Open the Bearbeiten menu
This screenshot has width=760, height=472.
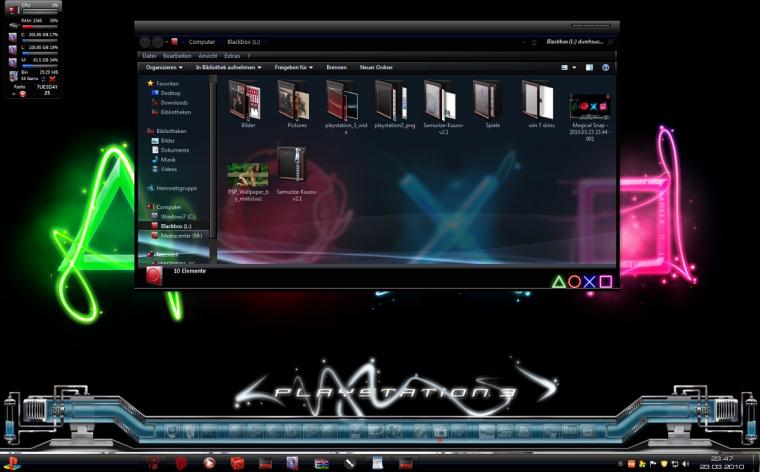176,56
